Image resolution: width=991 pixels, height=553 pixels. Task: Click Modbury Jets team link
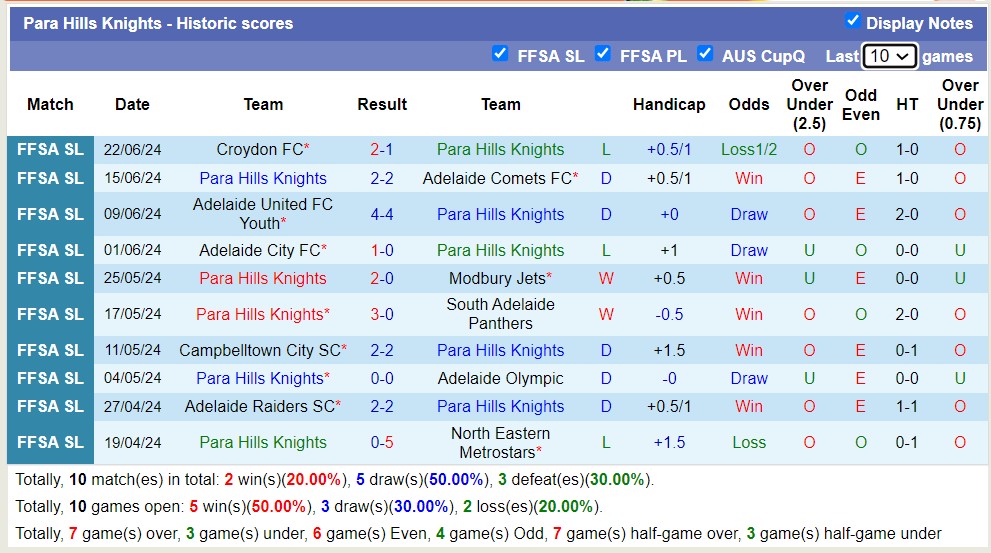coord(496,278)
